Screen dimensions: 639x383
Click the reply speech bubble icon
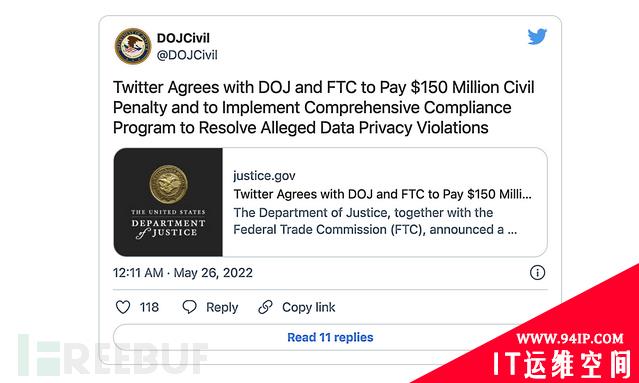coord(189,307)
